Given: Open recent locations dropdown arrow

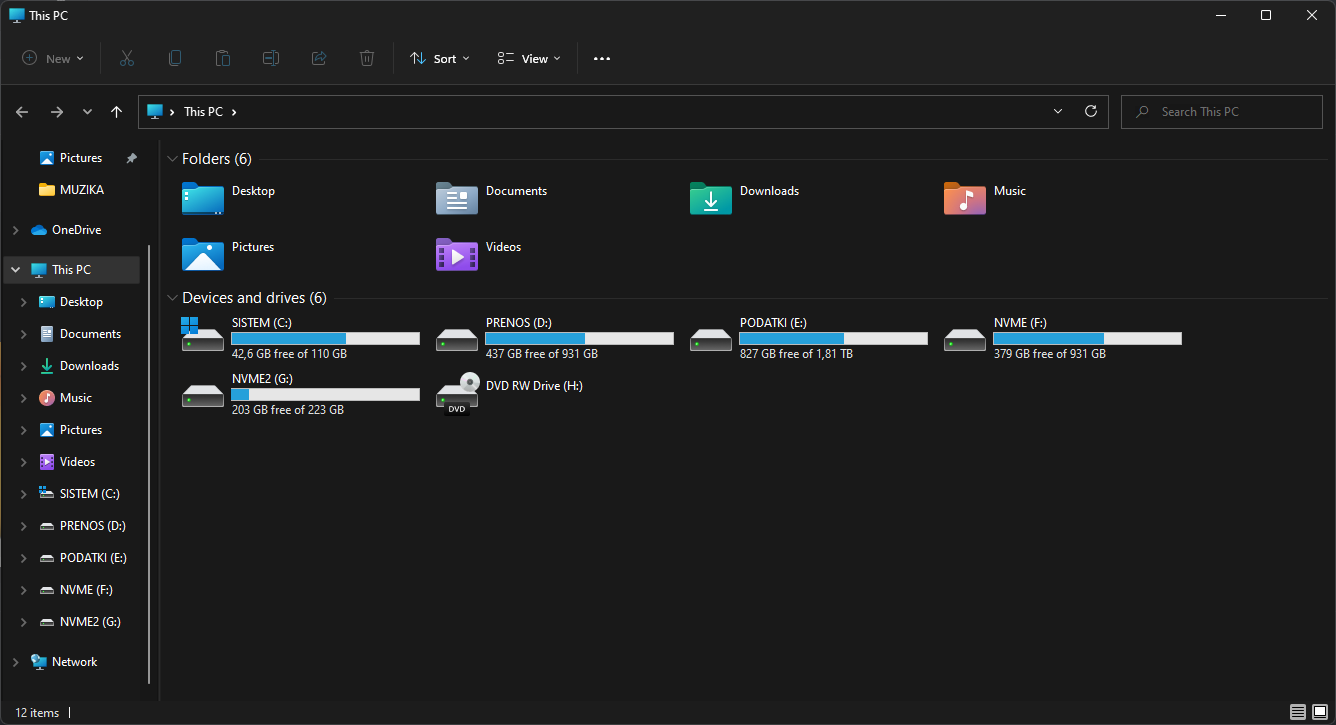Looking at the screenshot, I should pos(87,112).
